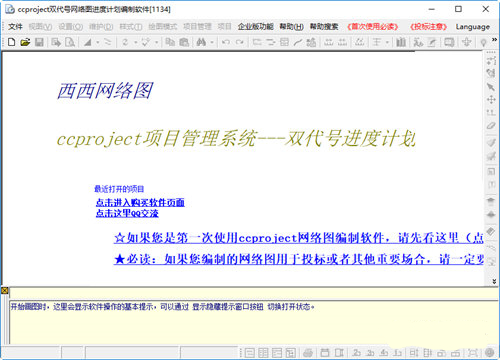The width and height of the screenshot is (500, 360).
Task: Open the 帮助搜索 menu
Action: coord(324,27)
